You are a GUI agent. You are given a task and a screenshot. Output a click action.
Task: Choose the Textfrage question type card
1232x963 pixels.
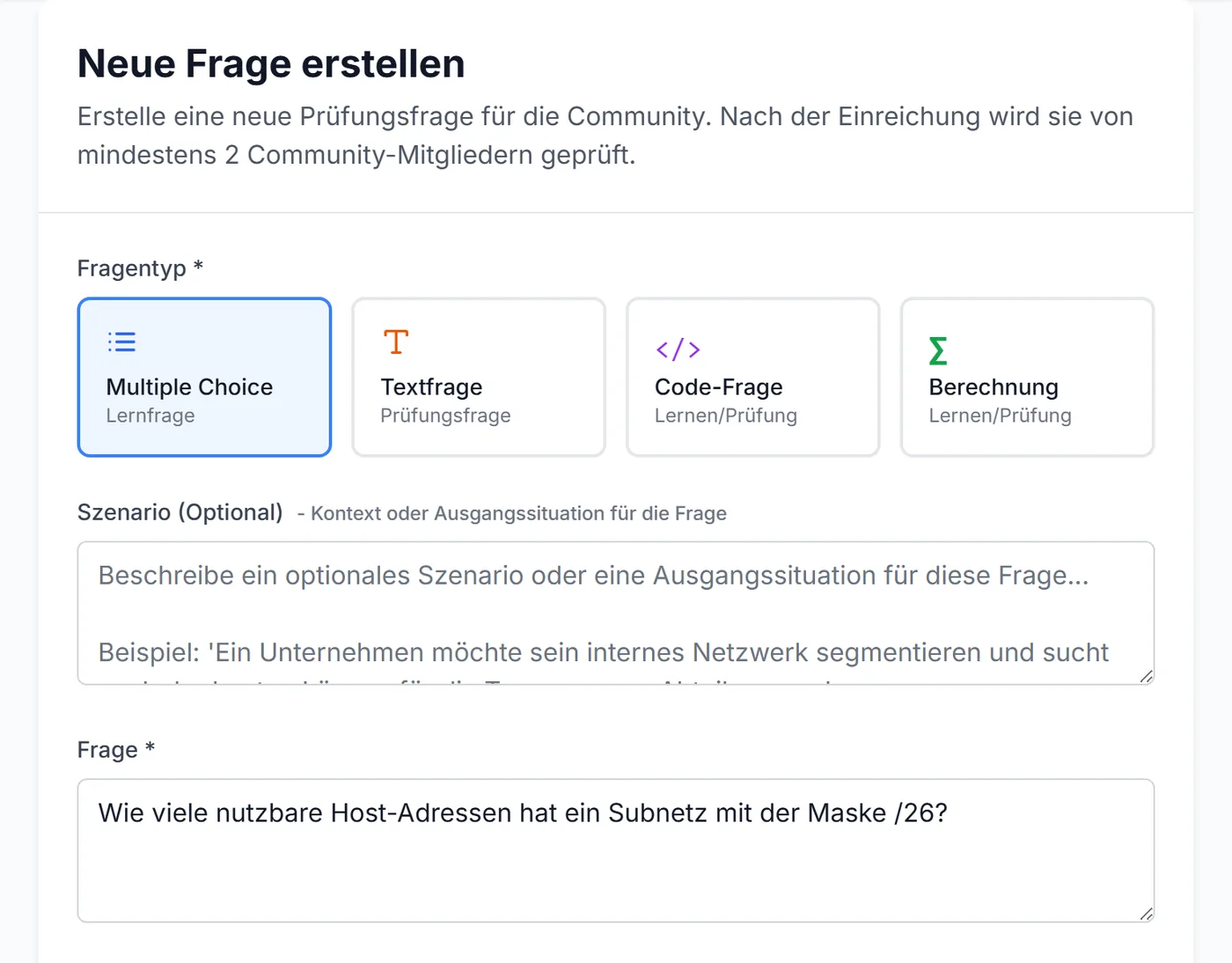(479, 377)
